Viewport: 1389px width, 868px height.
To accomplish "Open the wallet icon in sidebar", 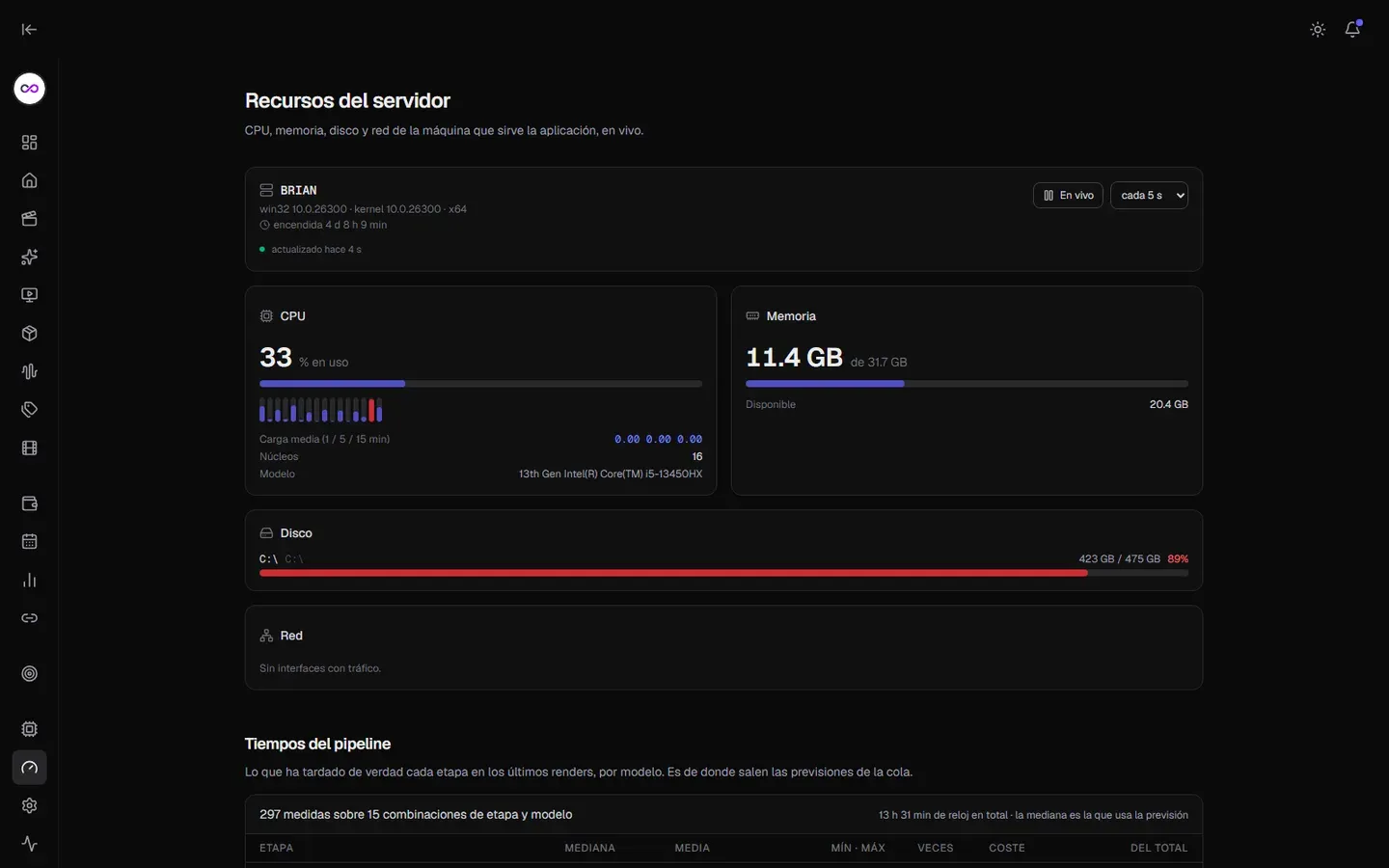I will click(30, 503).
